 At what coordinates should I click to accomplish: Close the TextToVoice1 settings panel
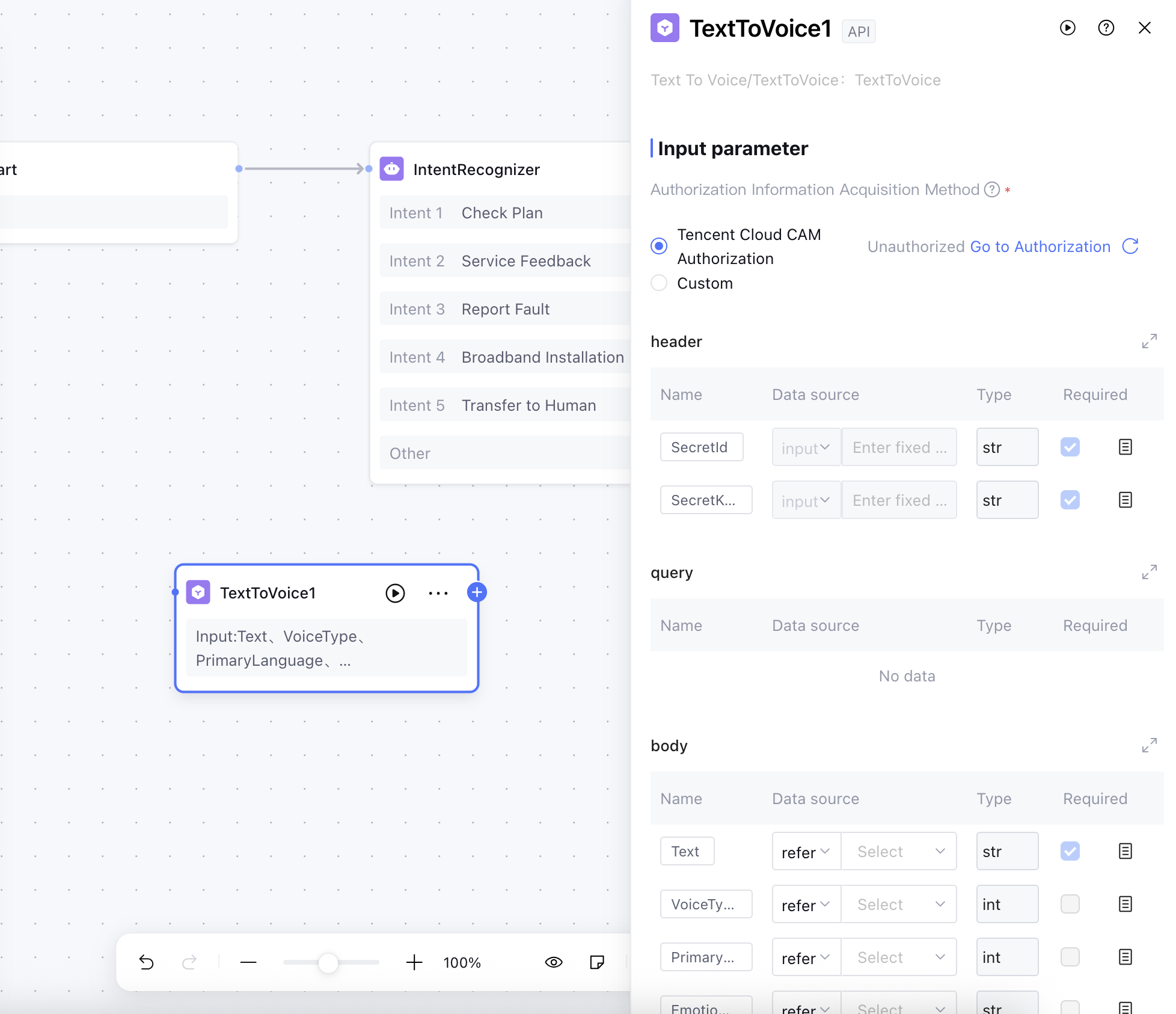coord(1144,28)
